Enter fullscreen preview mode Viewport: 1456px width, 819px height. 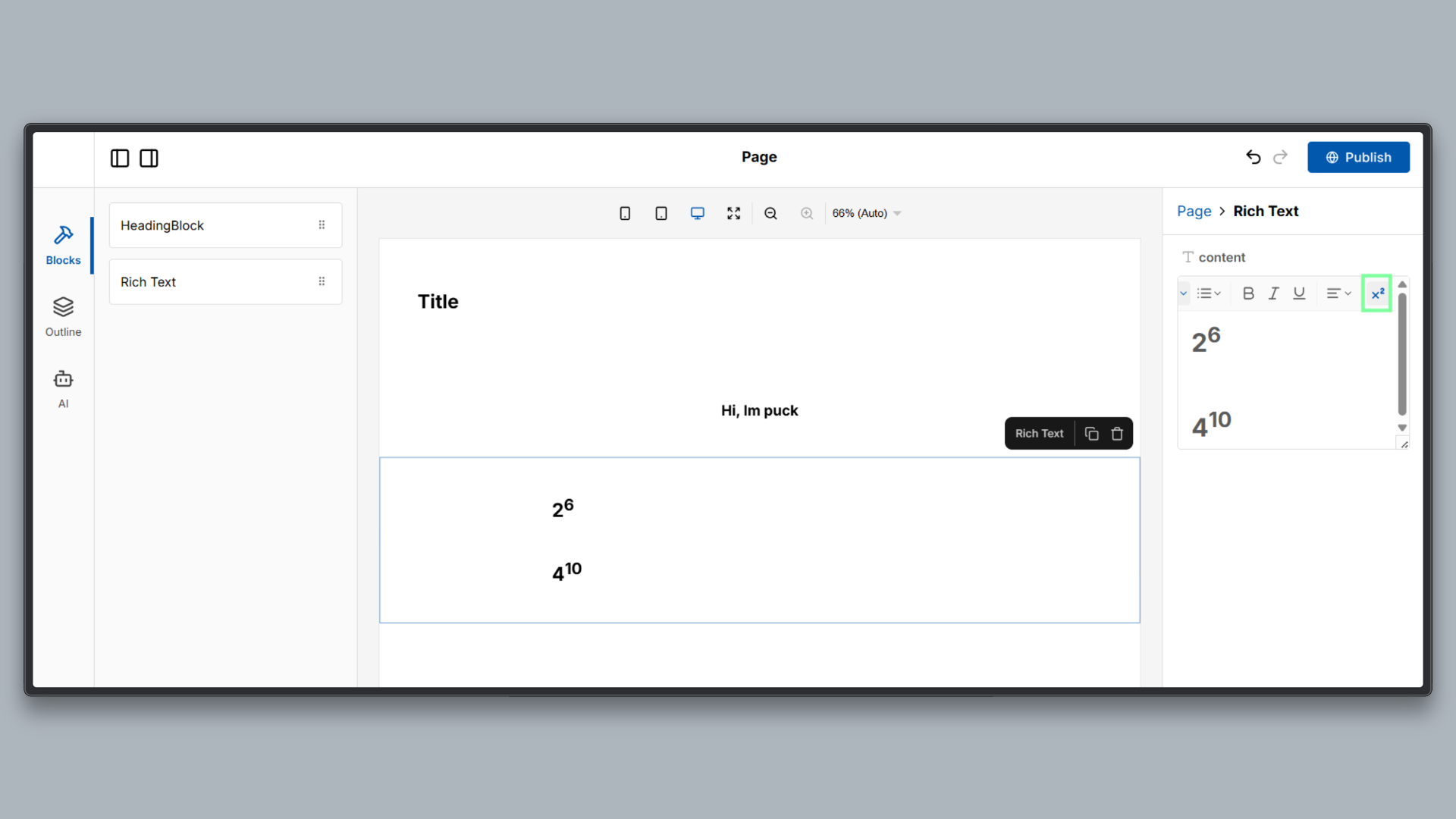pos(733,213)
